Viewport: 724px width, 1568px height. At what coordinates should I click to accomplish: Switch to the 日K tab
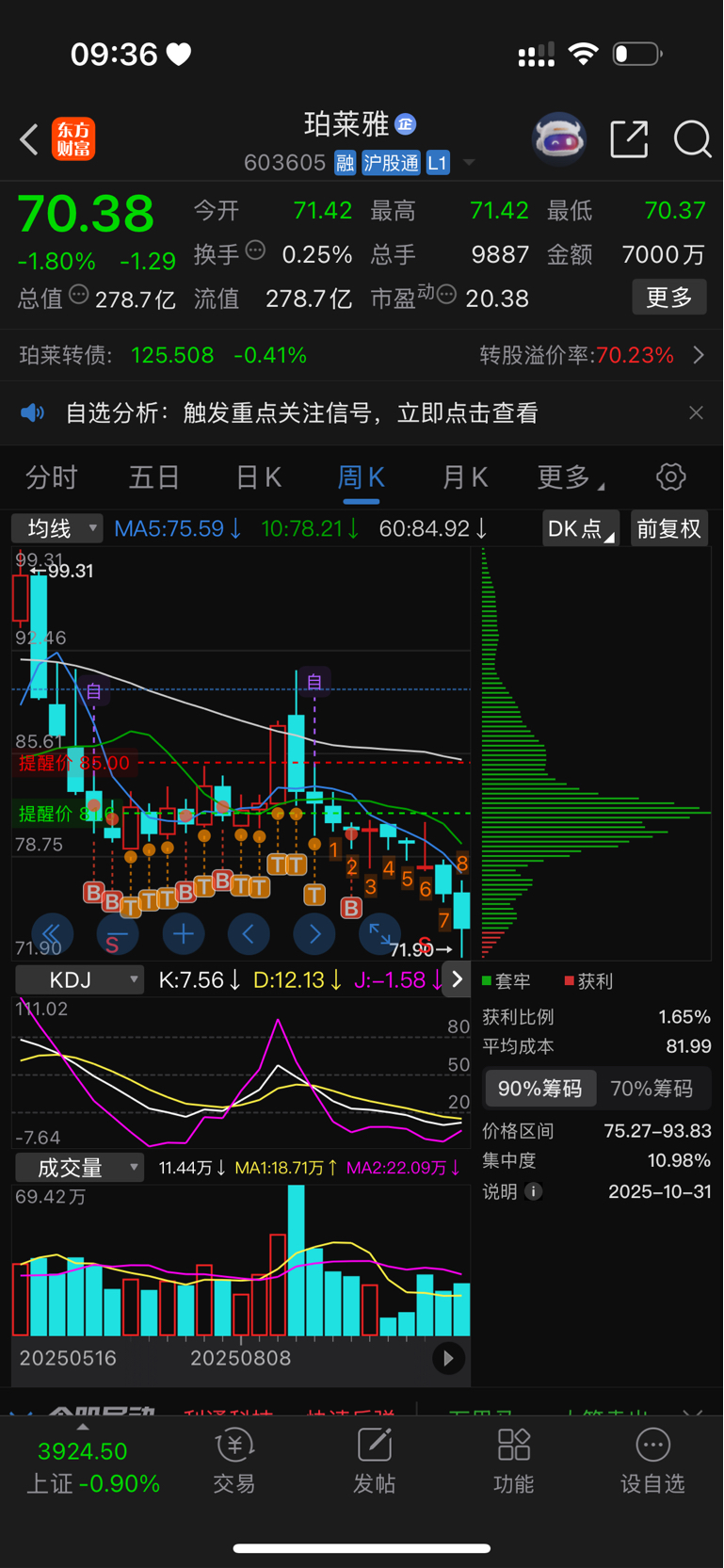coord(258,477)
